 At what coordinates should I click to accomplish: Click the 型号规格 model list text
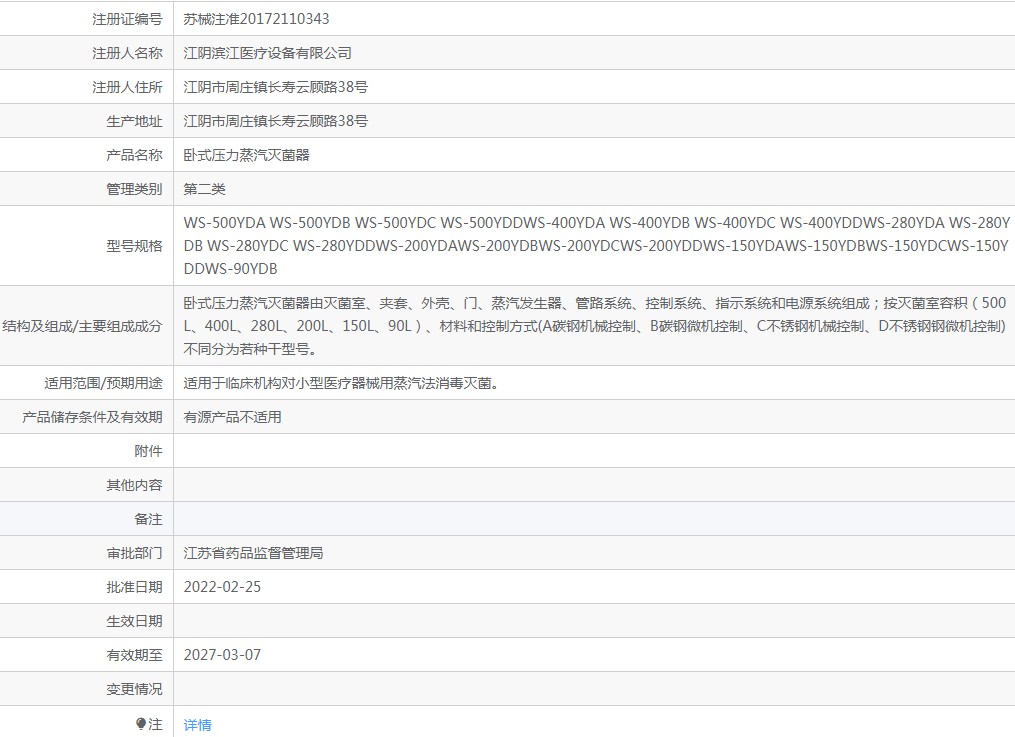tap(596, 246)
